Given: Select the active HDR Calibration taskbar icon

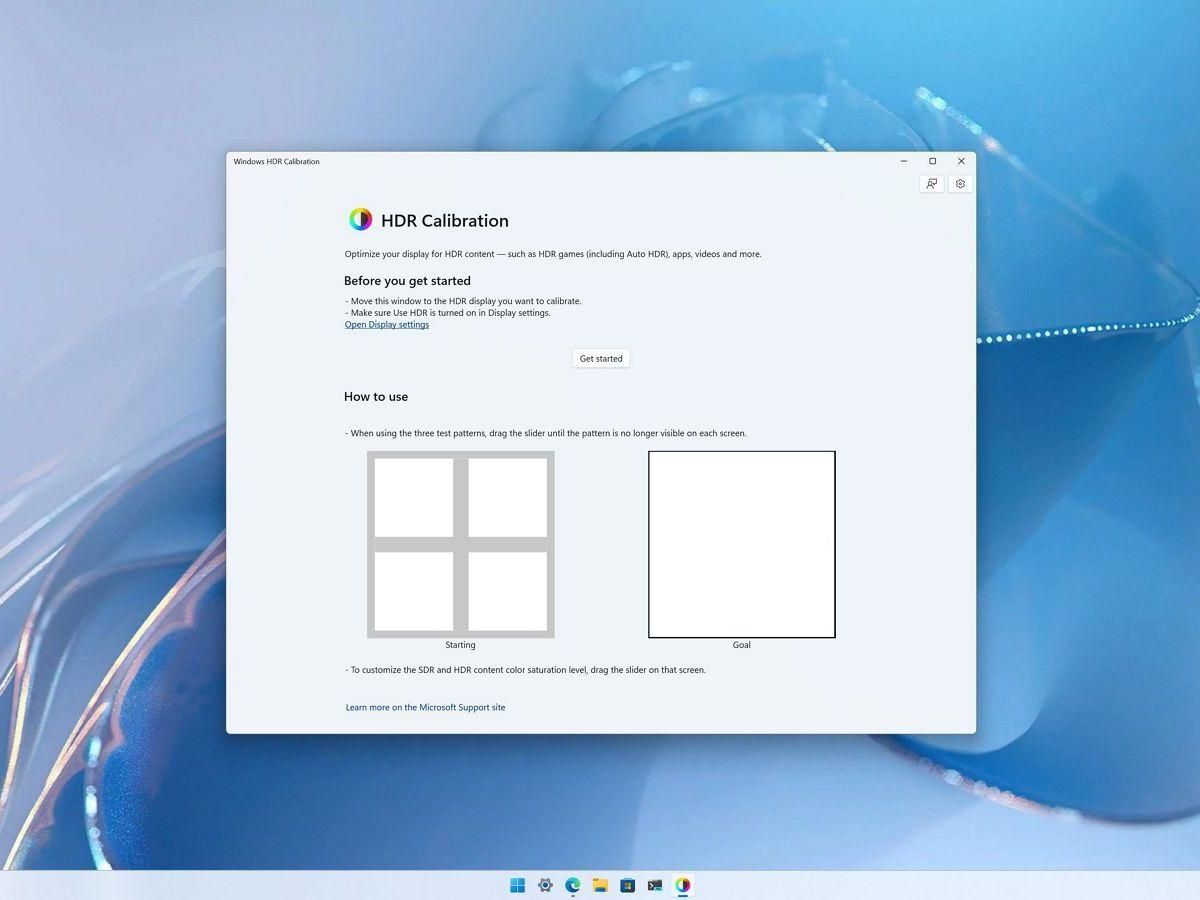Looking at the screenshot, I should 683,885.
